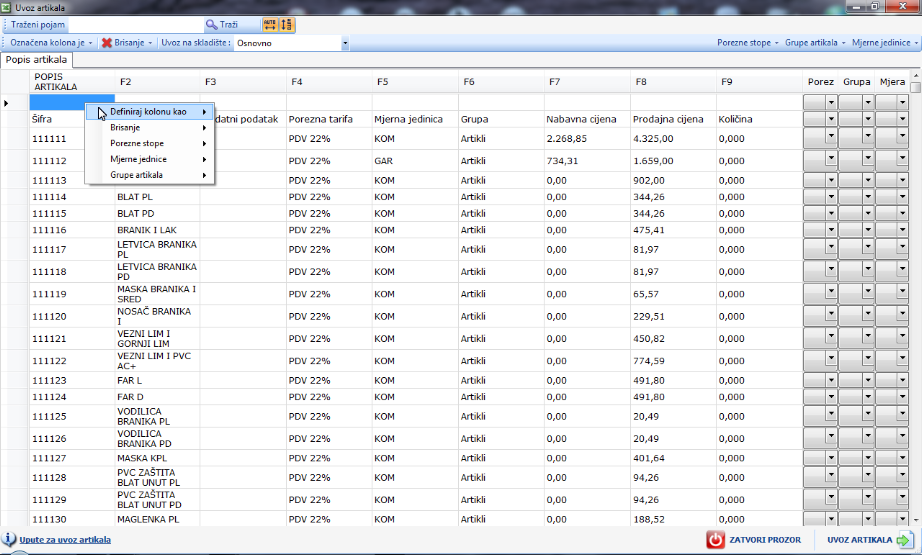Image resolution: width=922 pixels, height=555 pixels.
Task: Open Grupa dropdown in row 111112
Action: [x=867, y=158]
